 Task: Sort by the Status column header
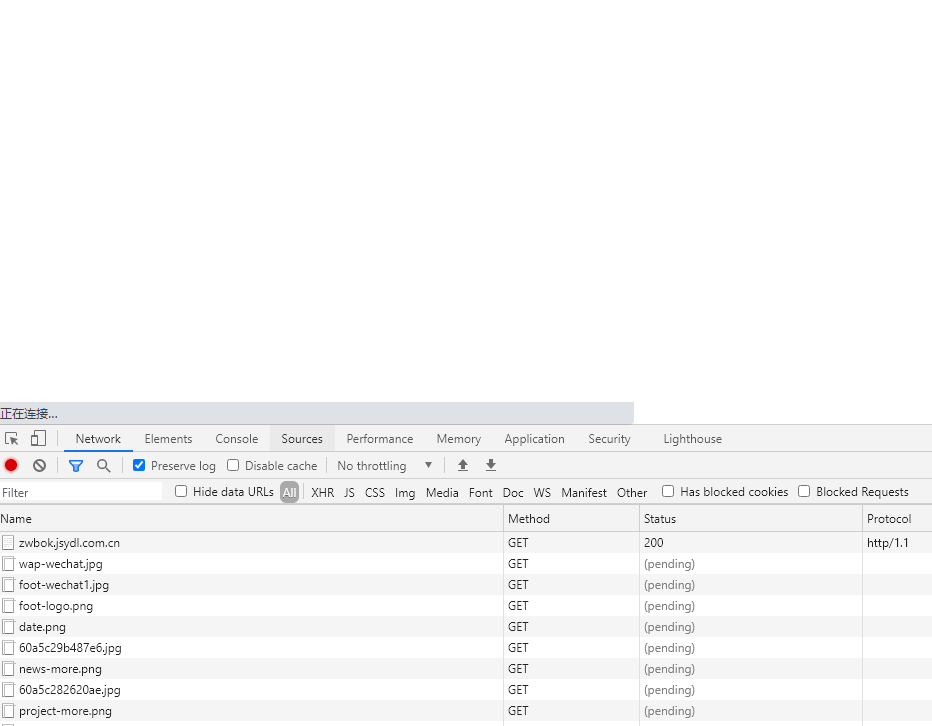[660, 519]
